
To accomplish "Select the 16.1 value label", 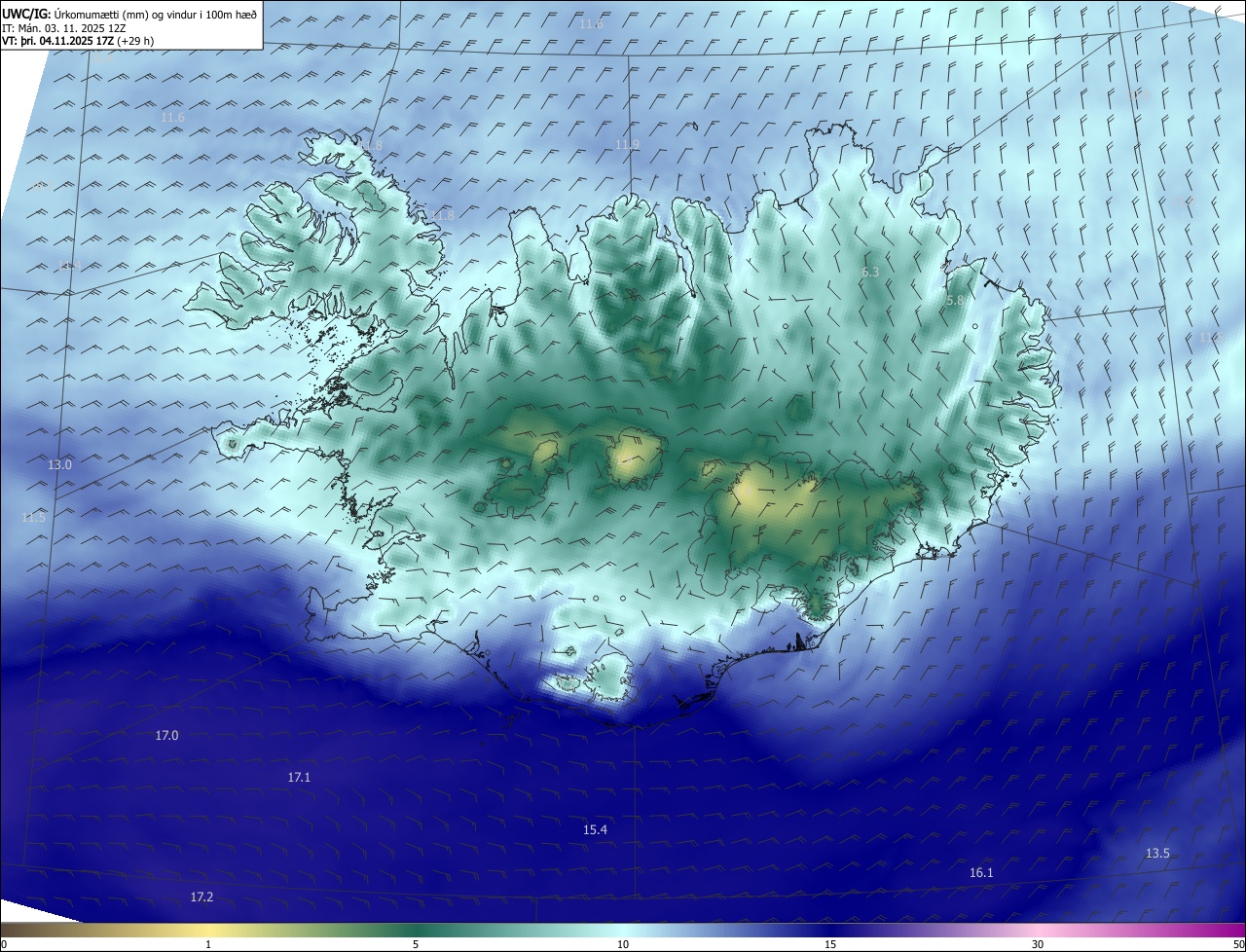I will [x=981, y=873].
